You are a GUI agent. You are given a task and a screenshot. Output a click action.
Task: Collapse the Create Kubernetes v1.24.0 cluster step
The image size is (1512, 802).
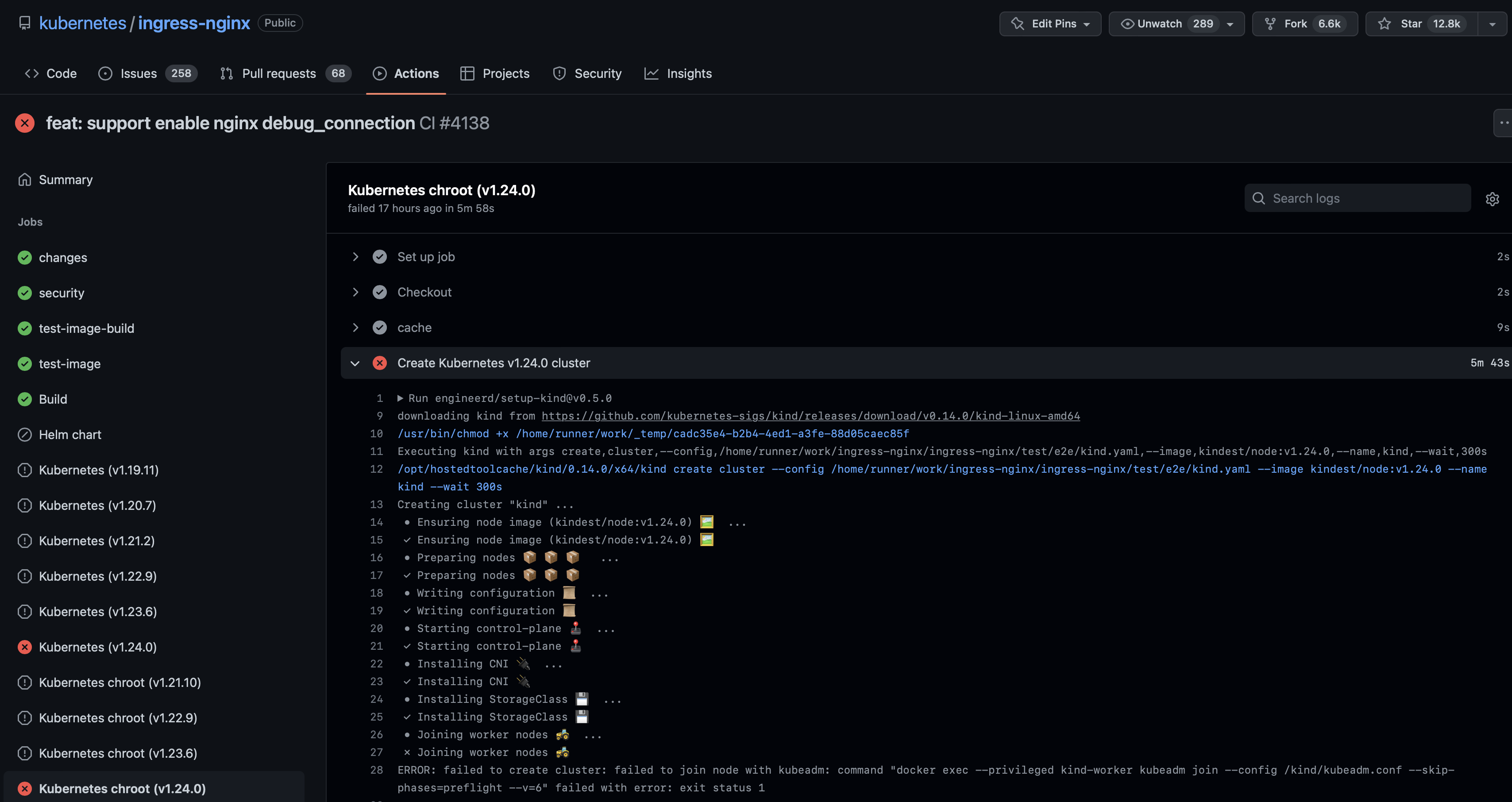click(355, 363)
